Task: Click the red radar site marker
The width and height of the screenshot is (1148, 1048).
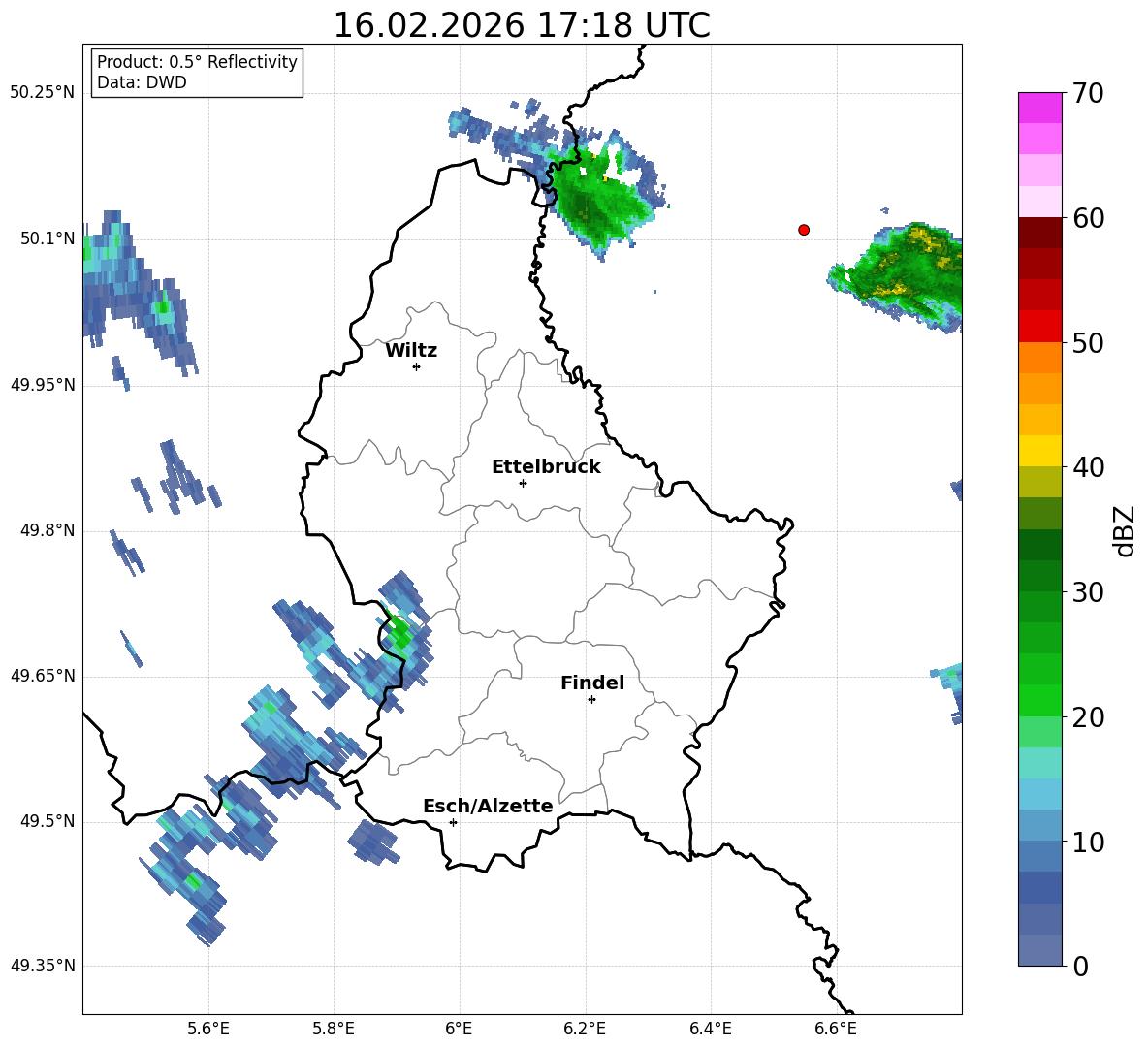Action: 804,230
